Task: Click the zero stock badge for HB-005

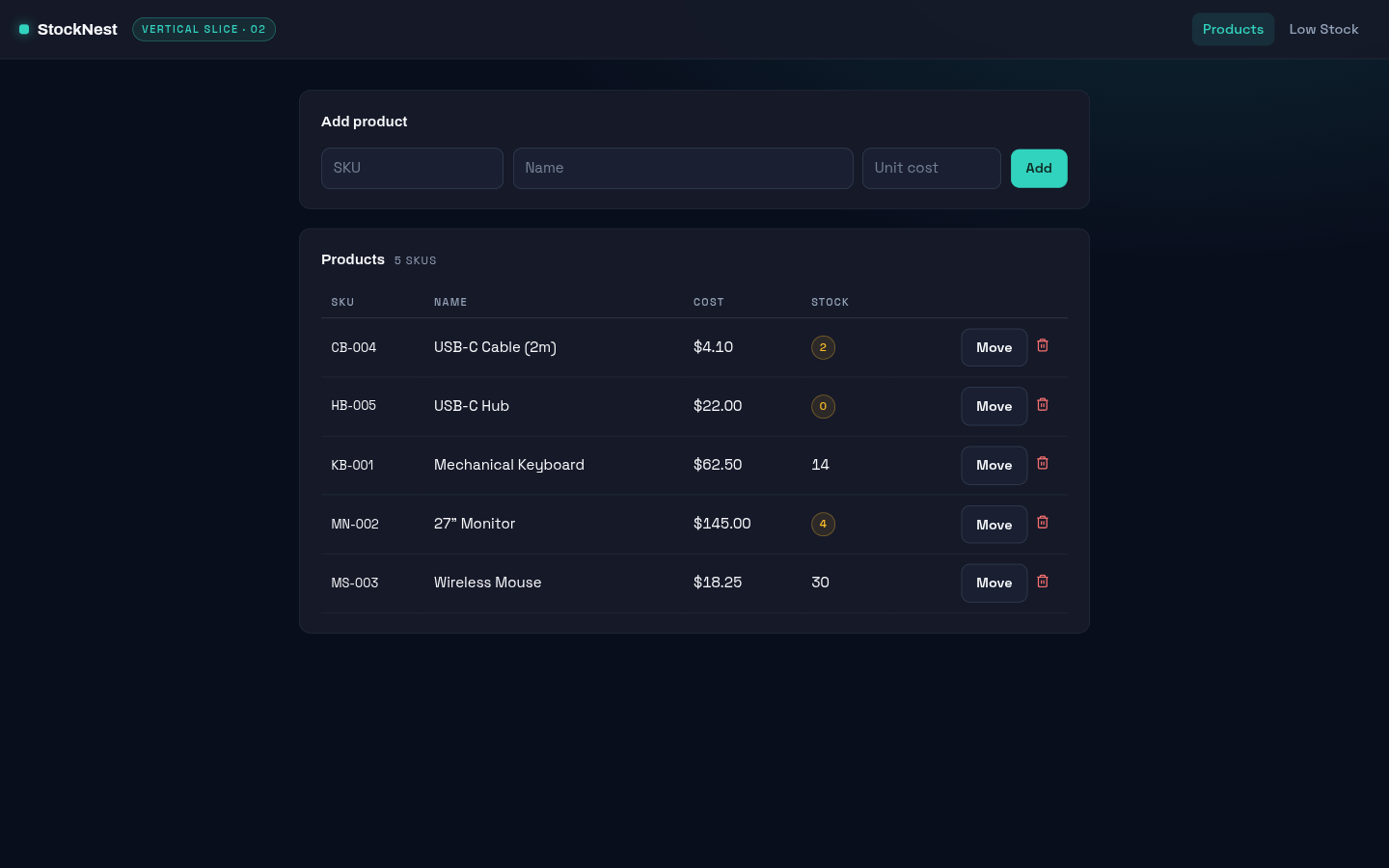Action: [823, 406]
